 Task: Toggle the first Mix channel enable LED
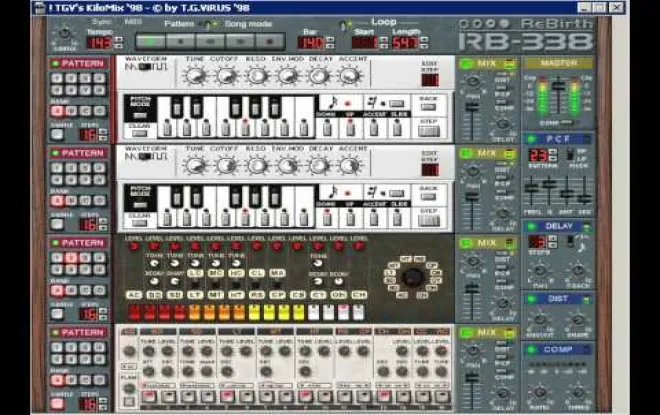466,64
